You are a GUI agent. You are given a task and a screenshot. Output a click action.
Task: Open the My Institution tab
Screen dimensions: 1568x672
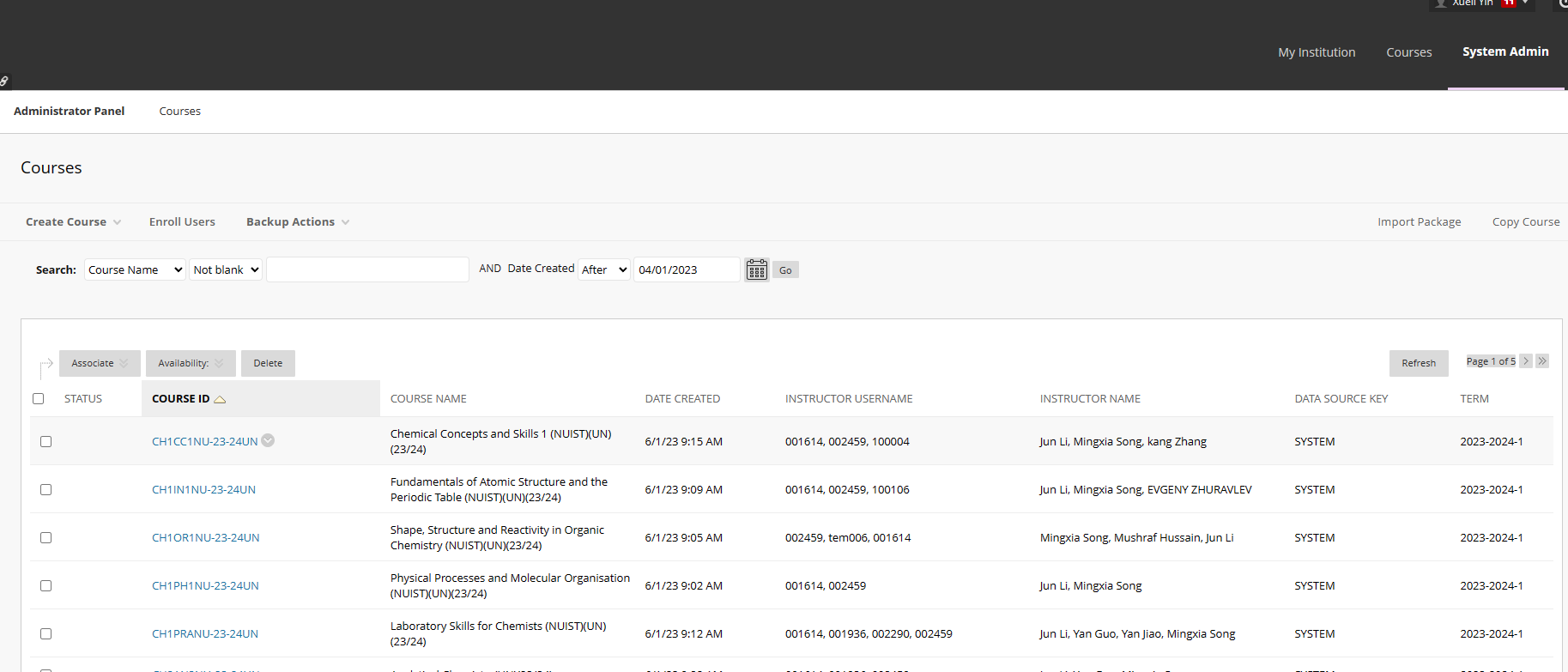(1317, 52)
